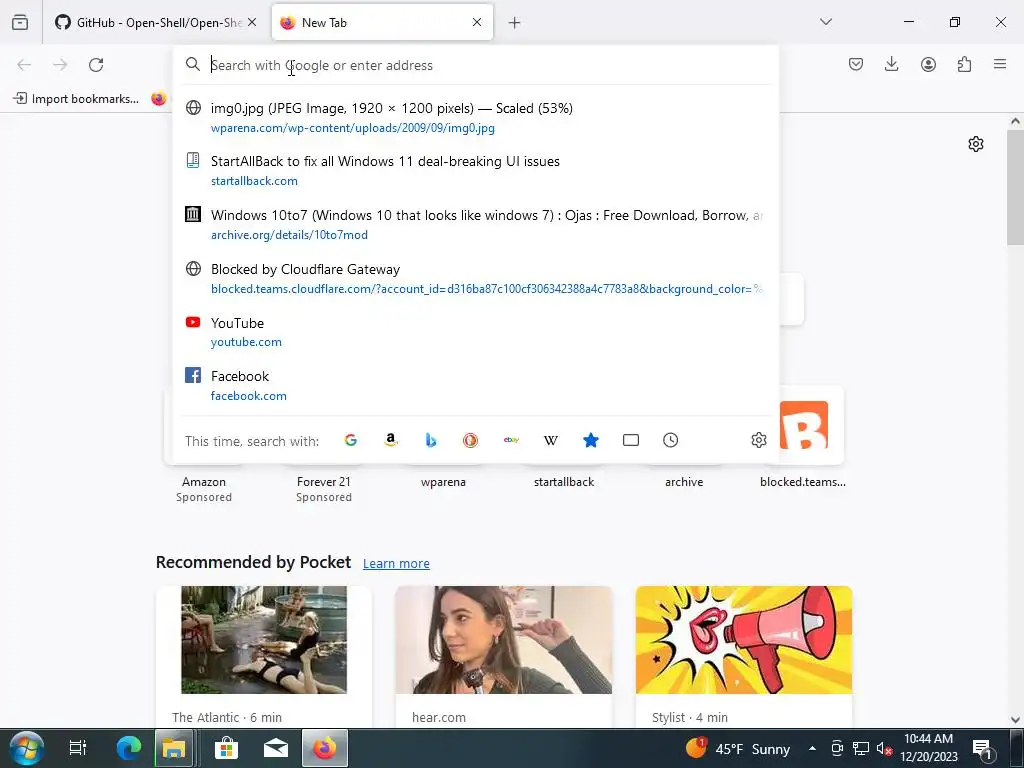Search this time with Bing

pyautogui.click(x=430, y=440)
